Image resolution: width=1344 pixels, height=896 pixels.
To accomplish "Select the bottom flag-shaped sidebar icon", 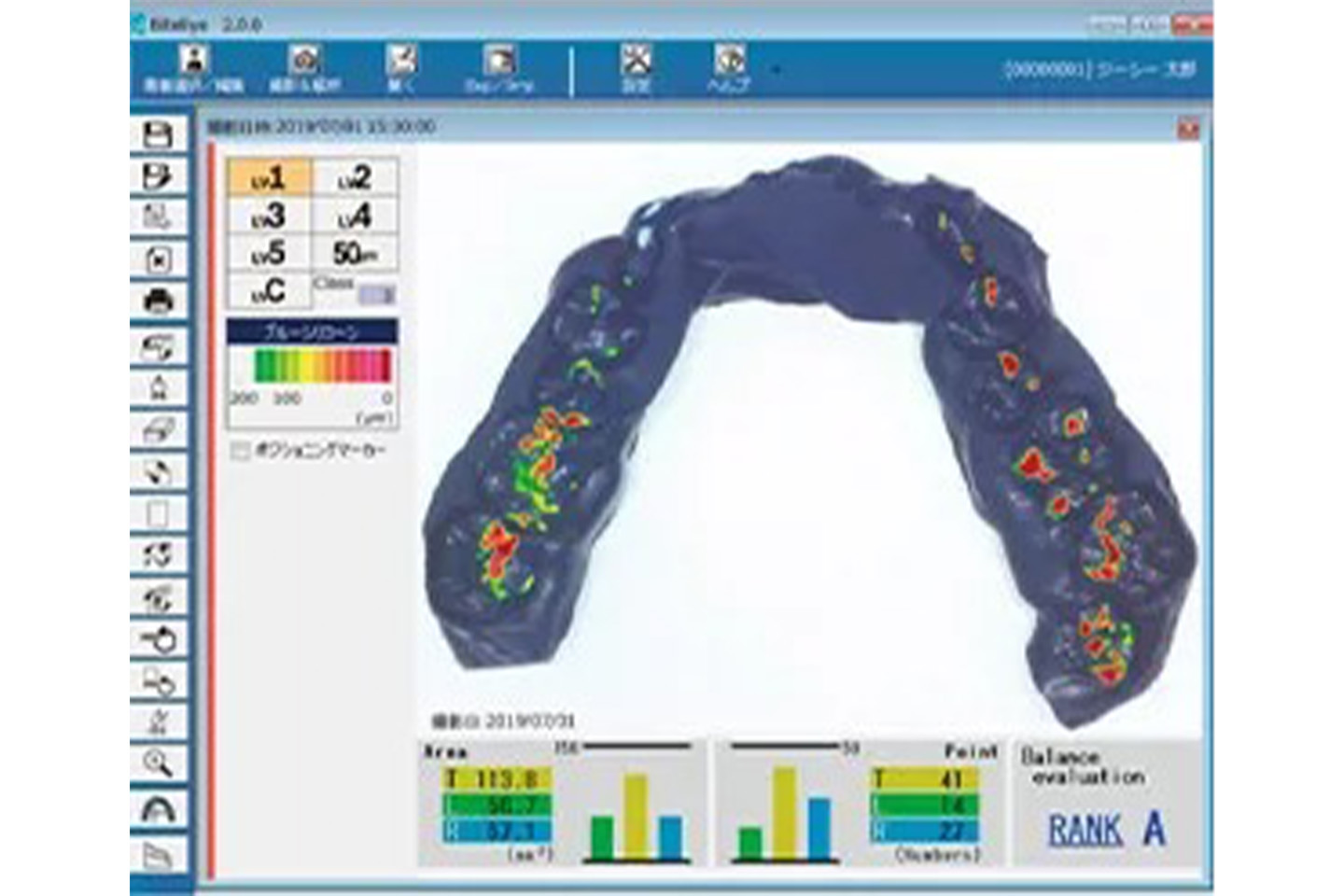I will [x=159, y=853].
